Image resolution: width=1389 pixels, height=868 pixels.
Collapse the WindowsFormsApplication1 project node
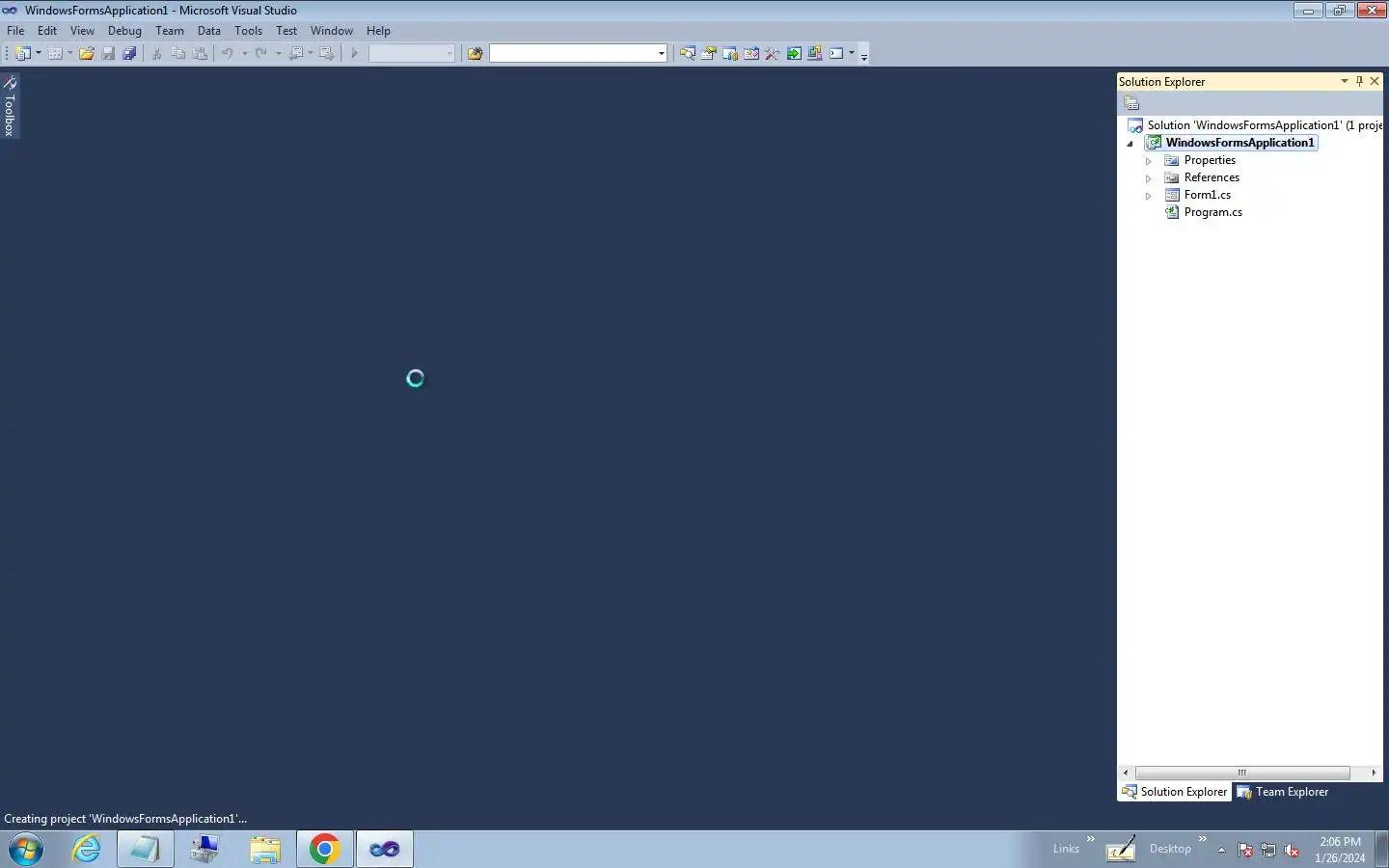(1130, 143)
